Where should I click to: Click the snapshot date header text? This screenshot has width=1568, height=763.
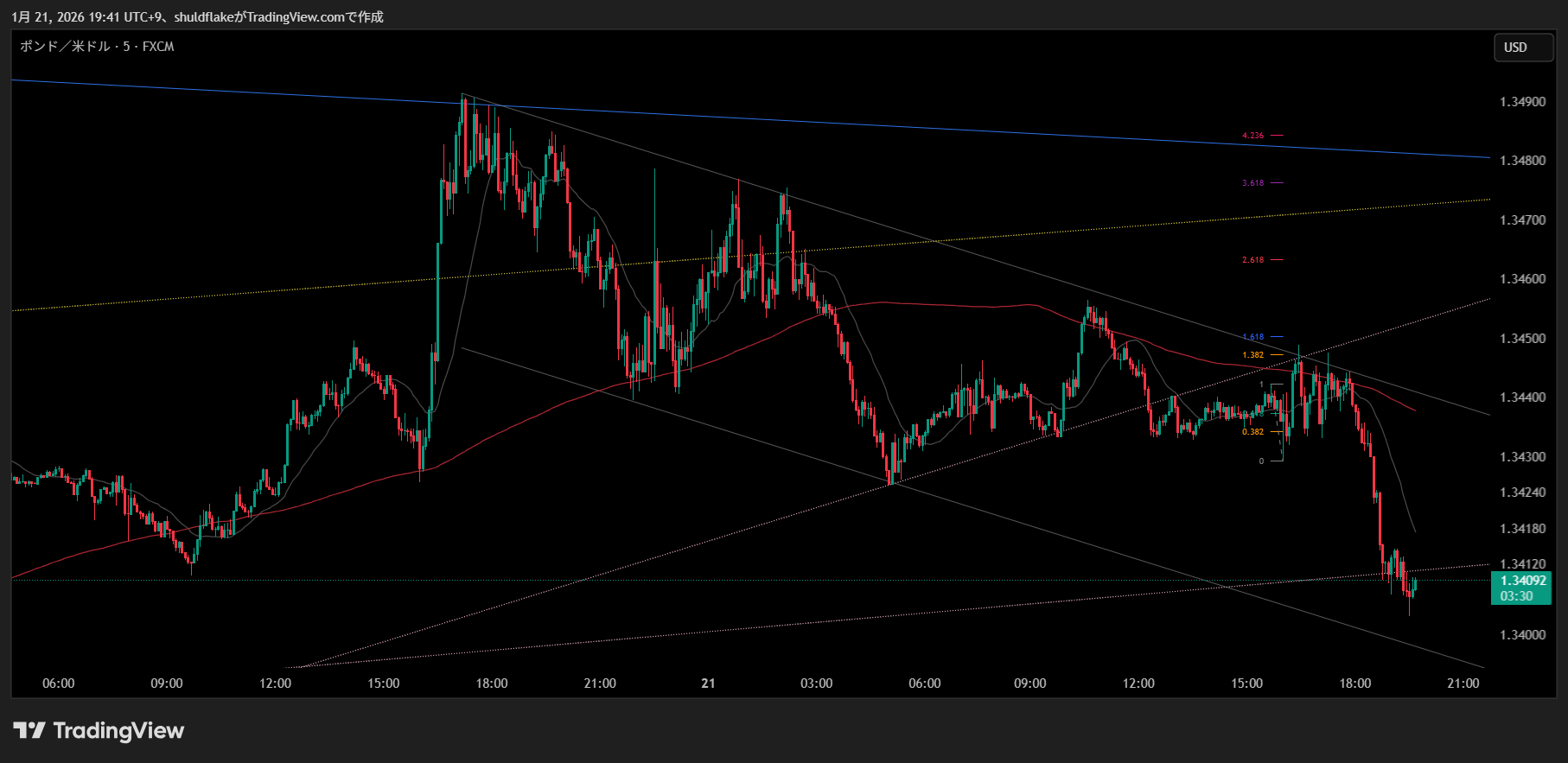tap(197, 17)
